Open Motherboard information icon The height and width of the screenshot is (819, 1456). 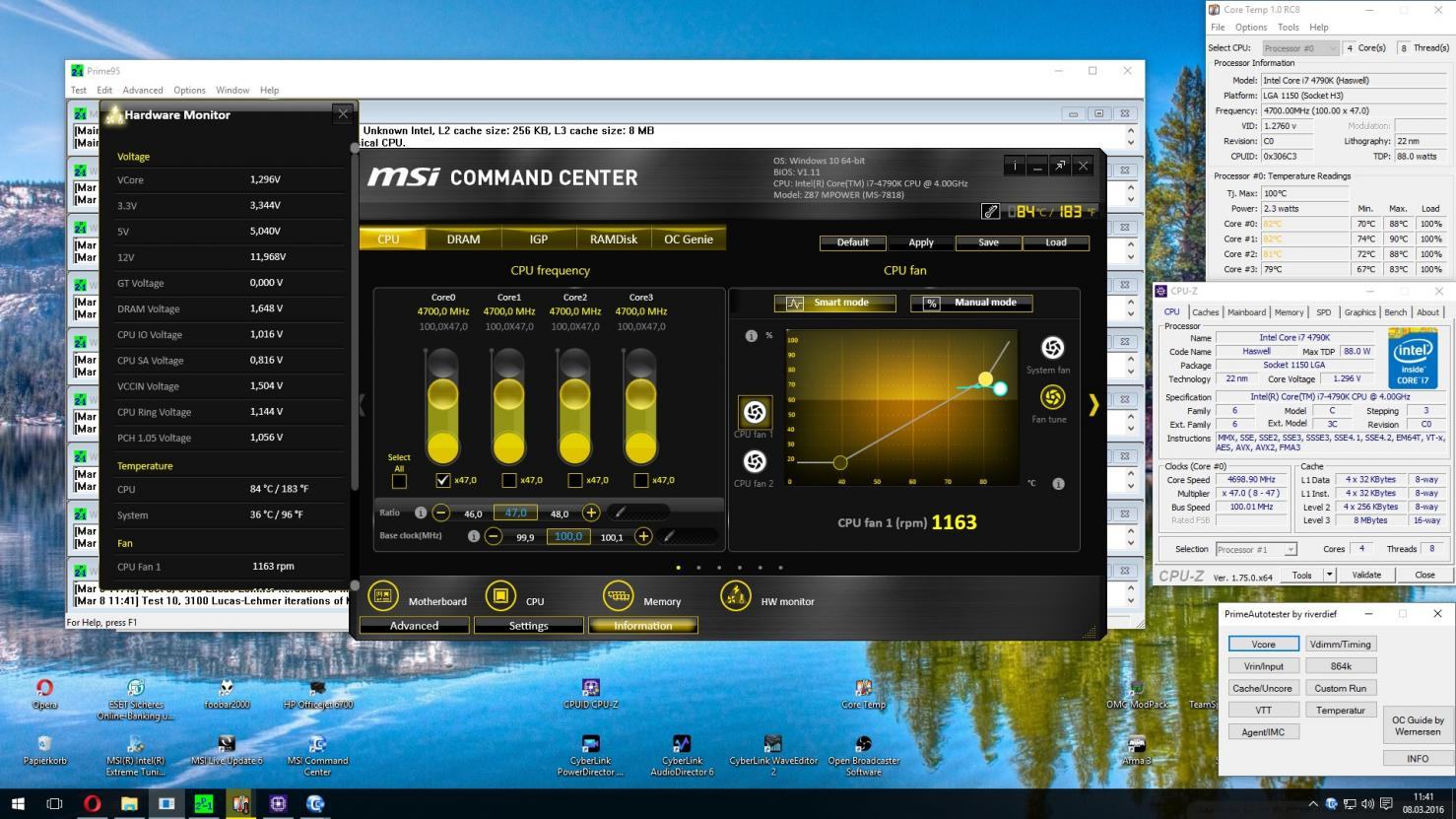[383, 596]
